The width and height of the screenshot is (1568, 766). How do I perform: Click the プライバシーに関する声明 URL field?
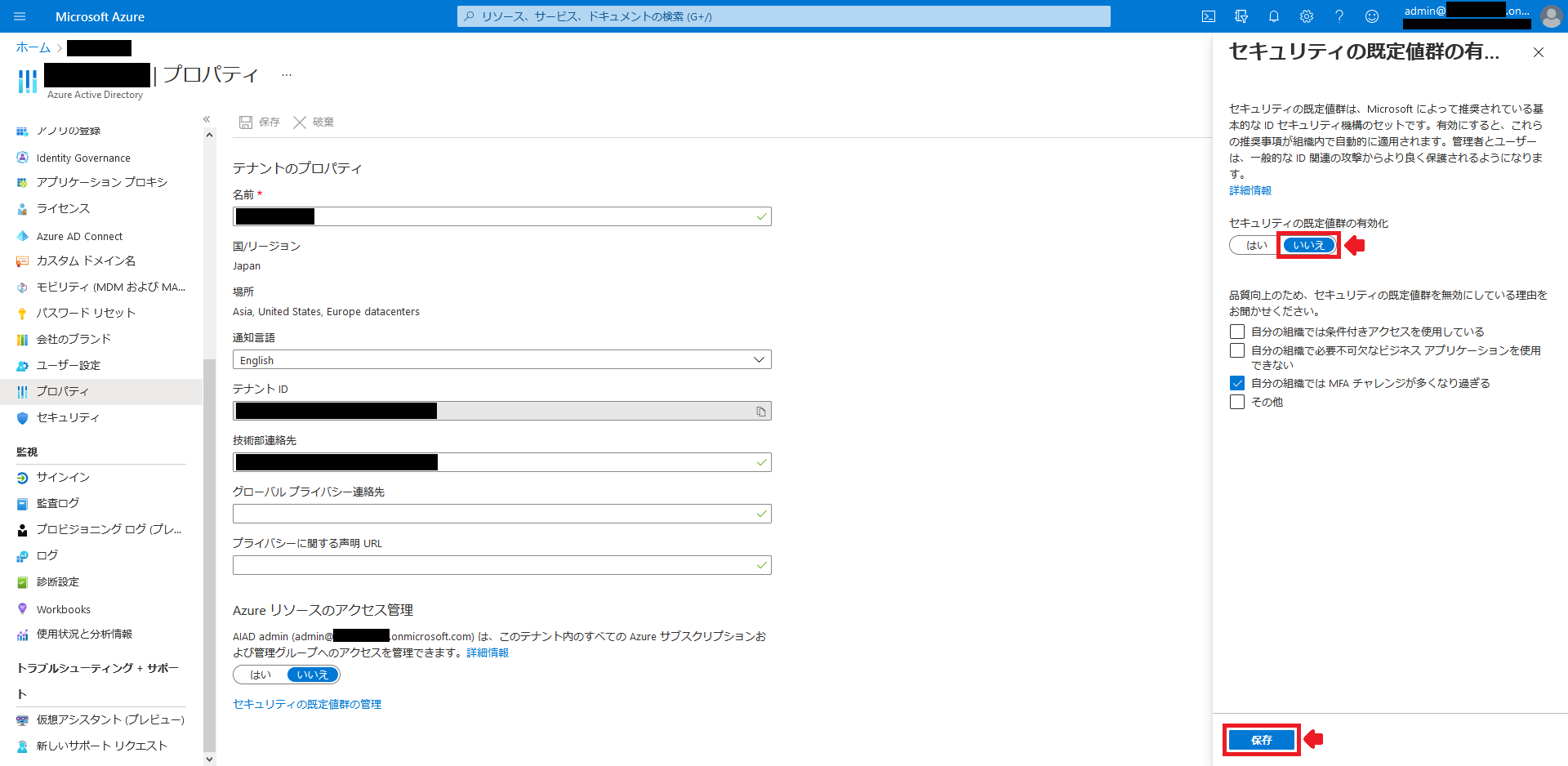pos(502,565)
